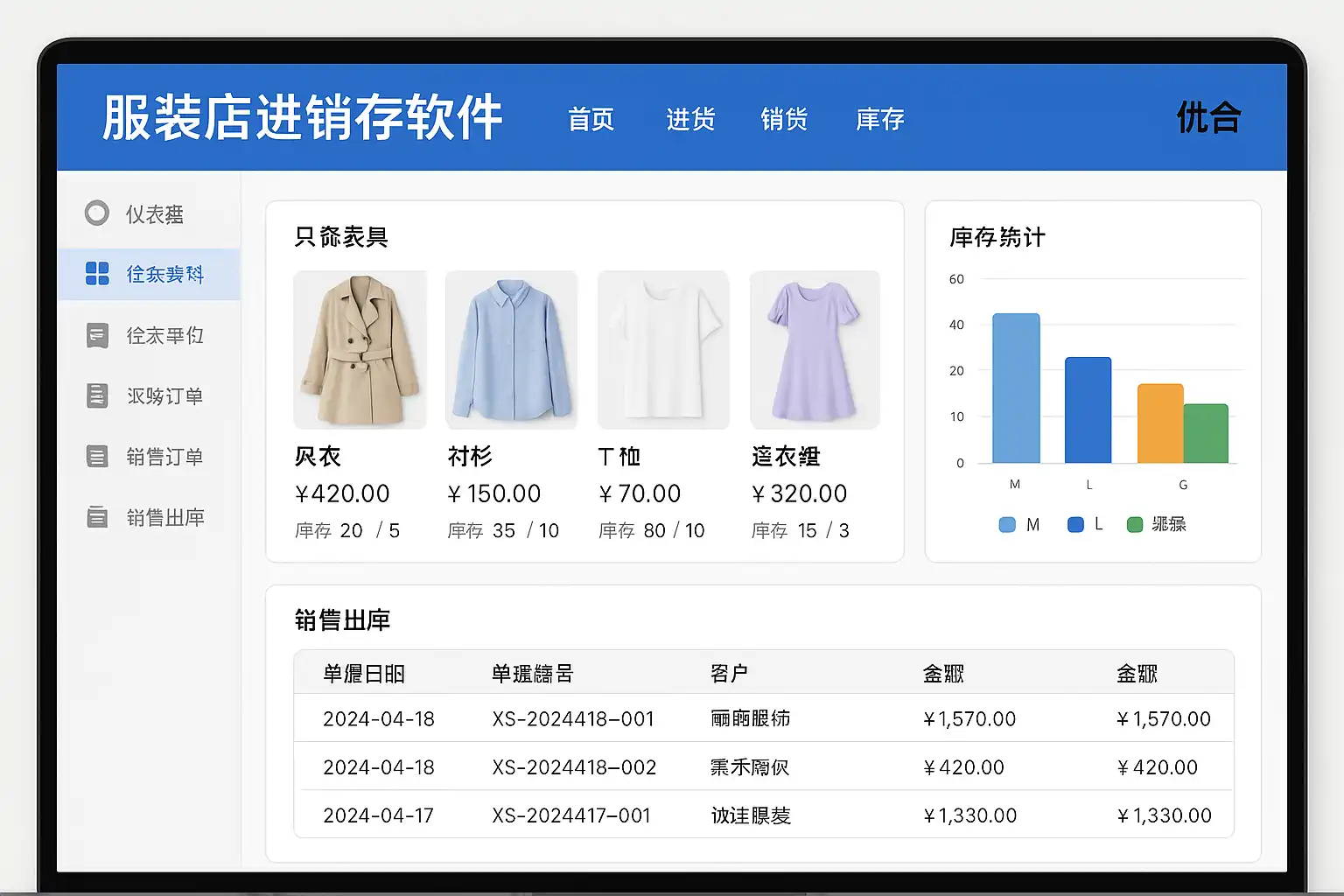1344x896 pixels.
Task: Open 库存 from the top menu
Action: [x=879, y=119]
